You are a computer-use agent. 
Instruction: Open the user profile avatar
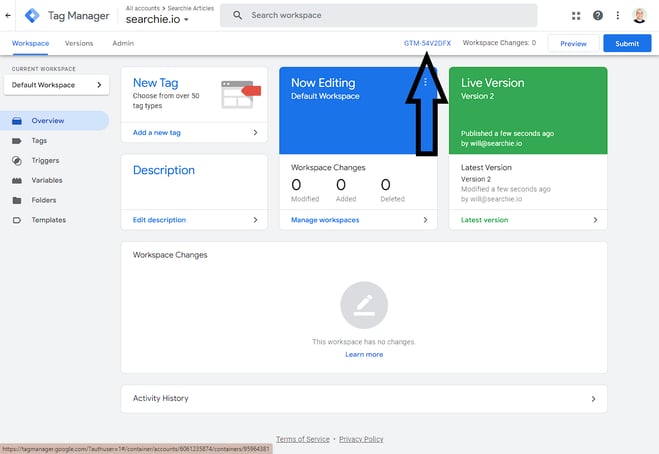tap(639, 16)
